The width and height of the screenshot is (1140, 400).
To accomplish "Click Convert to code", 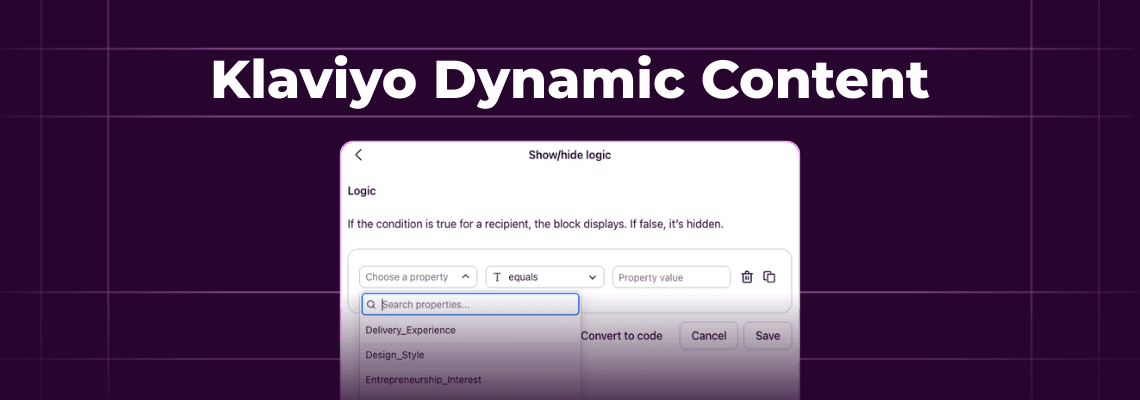I will pyautogui.click(x=622, y=336).
